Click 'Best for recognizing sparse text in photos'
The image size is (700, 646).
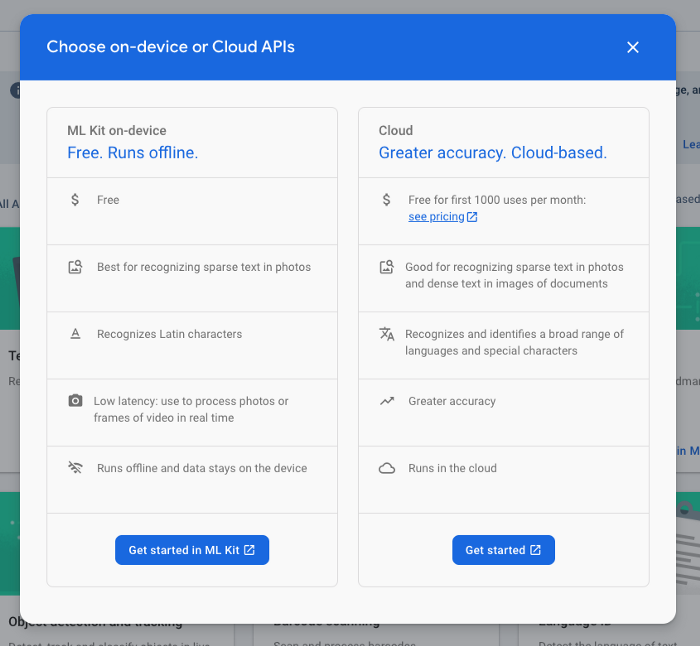(x=204, y=267)
